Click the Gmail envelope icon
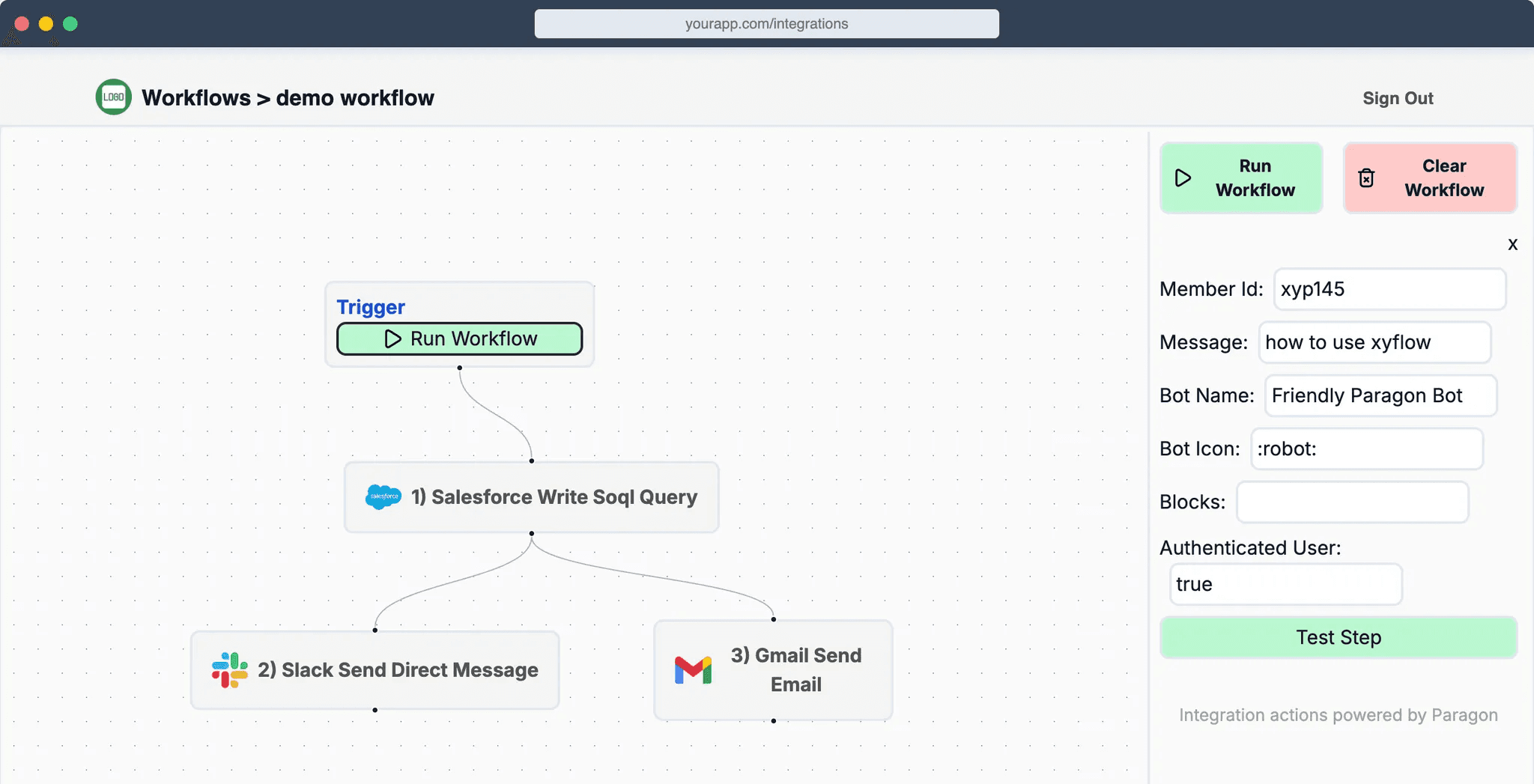Screen dimensions: 1534x784 693,670
